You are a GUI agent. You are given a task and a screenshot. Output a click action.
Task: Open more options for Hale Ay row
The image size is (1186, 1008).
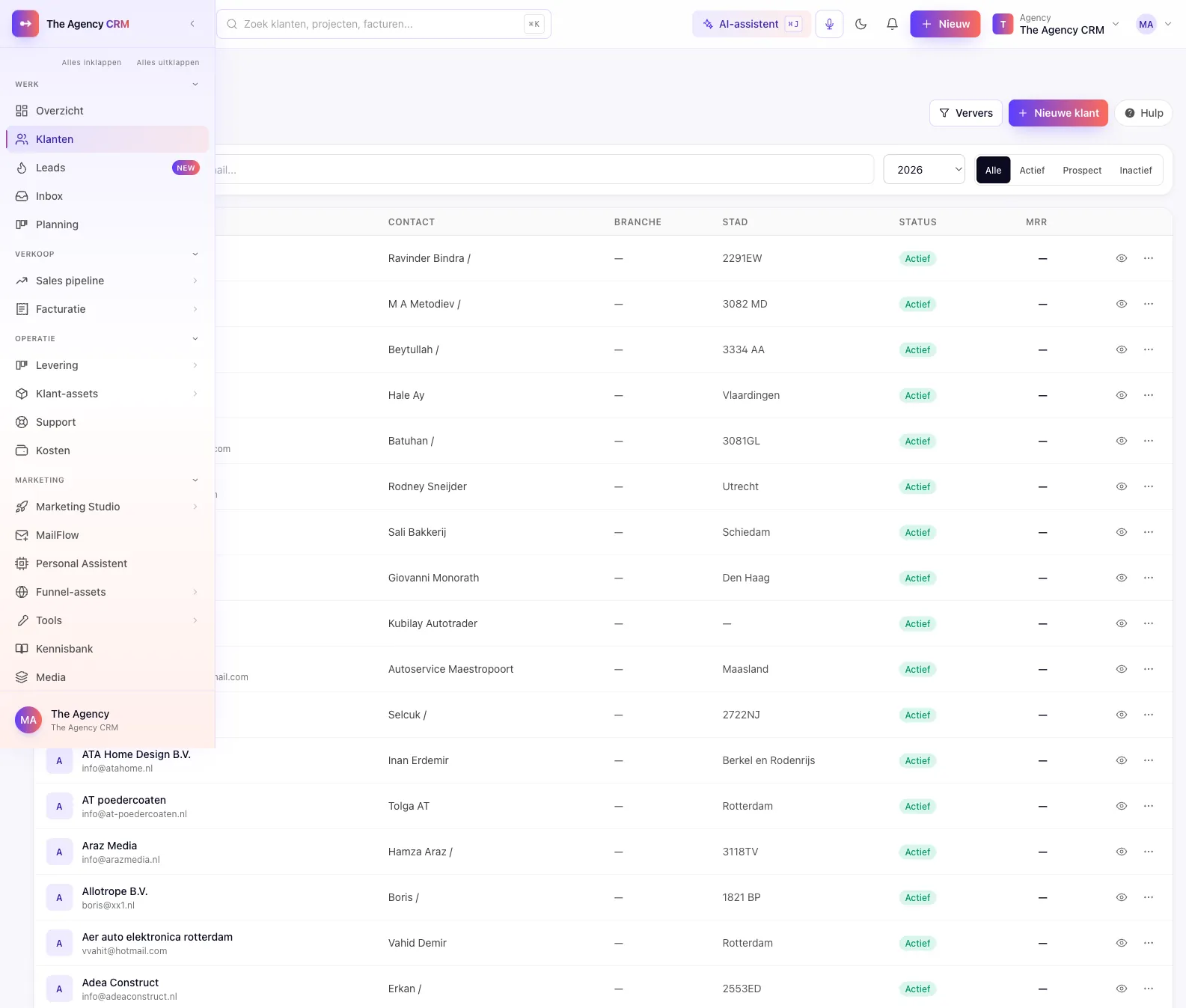1149,395
